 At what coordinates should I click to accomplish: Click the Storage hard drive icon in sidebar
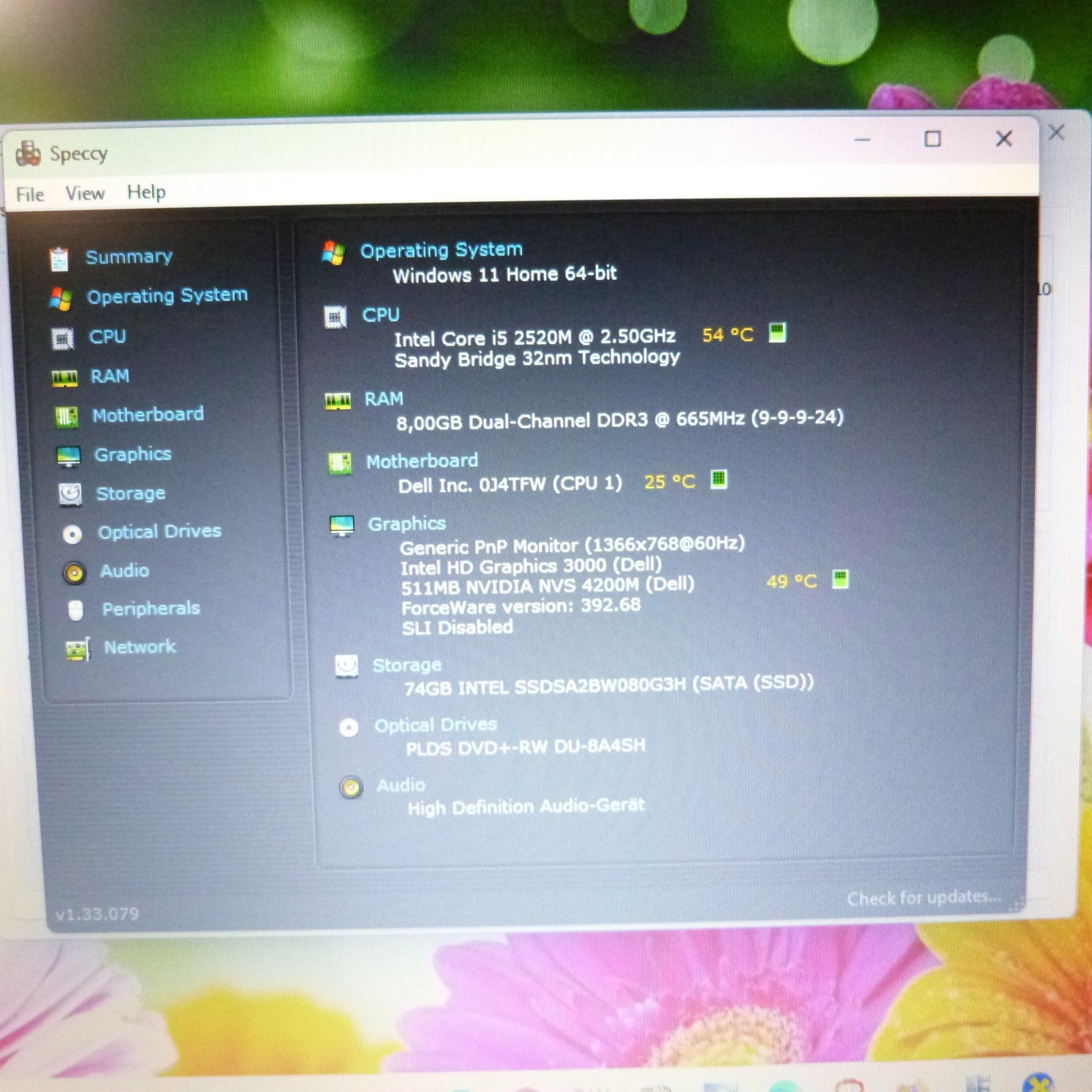[70, 494]
